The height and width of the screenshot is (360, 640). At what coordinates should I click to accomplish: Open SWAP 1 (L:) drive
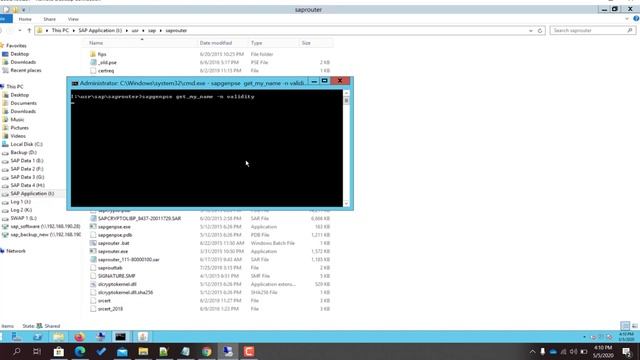coord(23,218)
